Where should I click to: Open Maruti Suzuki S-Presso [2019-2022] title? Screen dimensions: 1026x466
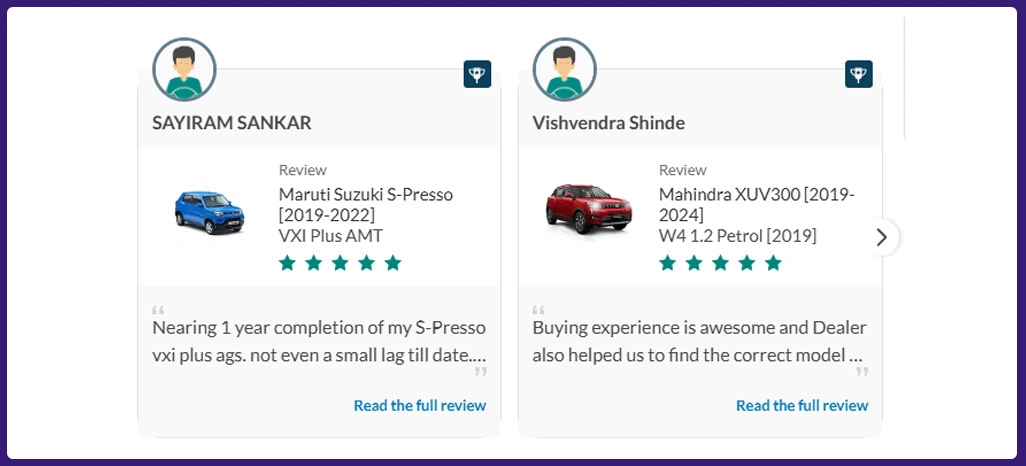(365, 204)
